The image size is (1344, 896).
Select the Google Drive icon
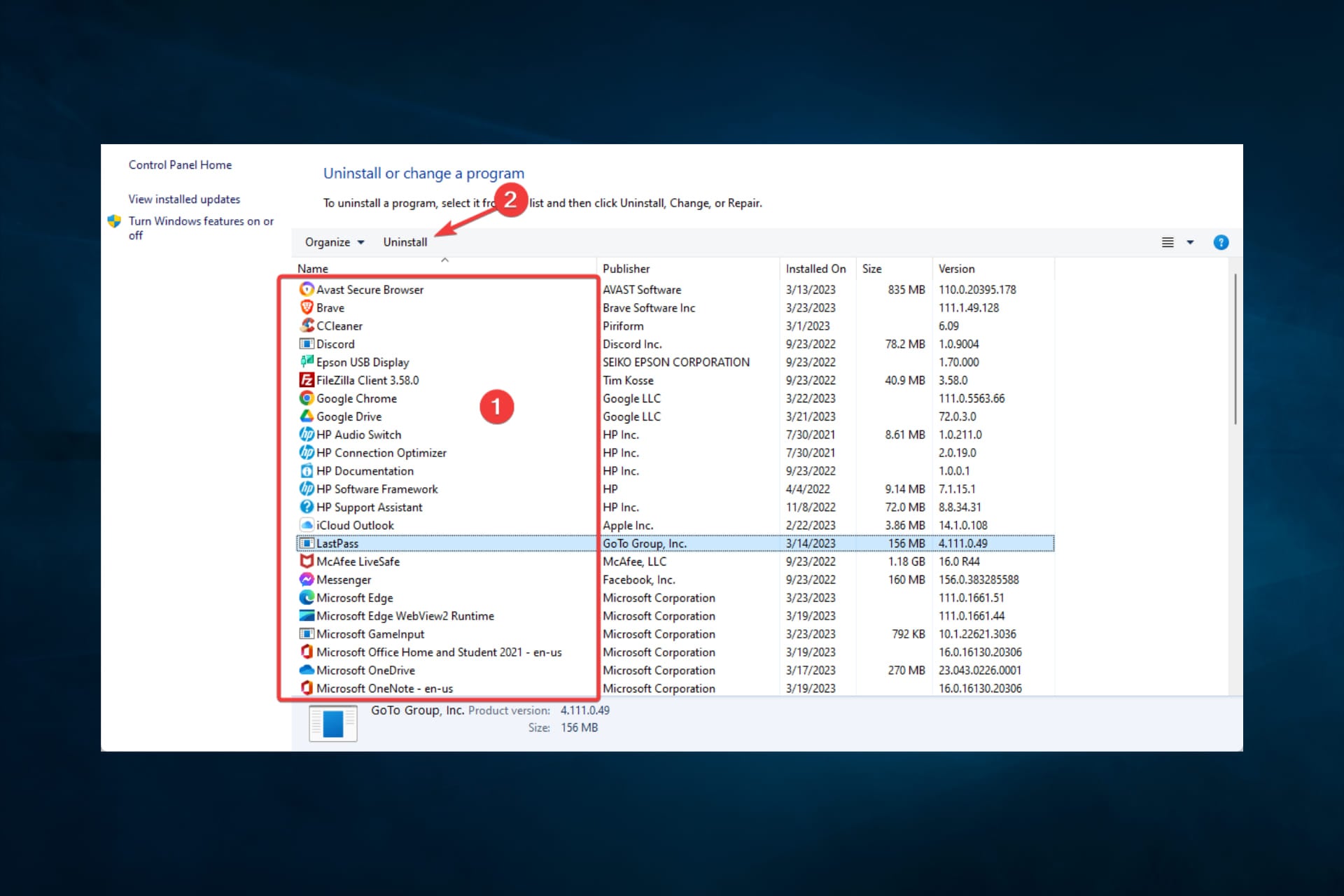[306, 416]
